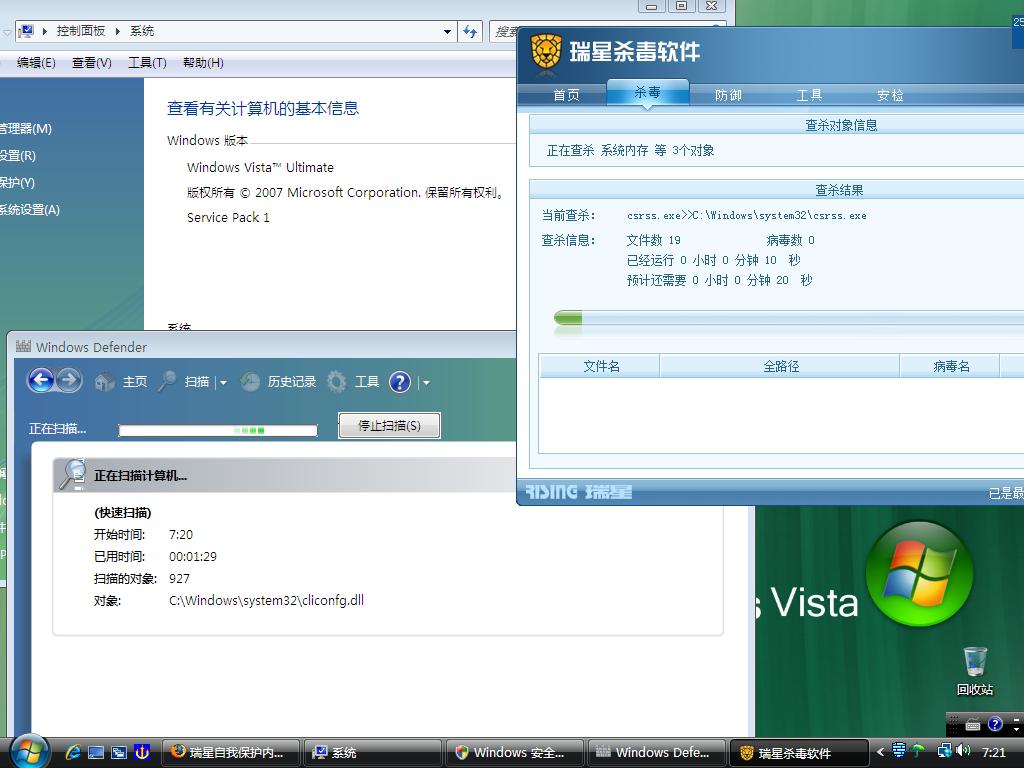The width and height of the screenshot is (1024, 768).
Task: Click the 文件名 column header in Rising
Action: tap(601, 366)
